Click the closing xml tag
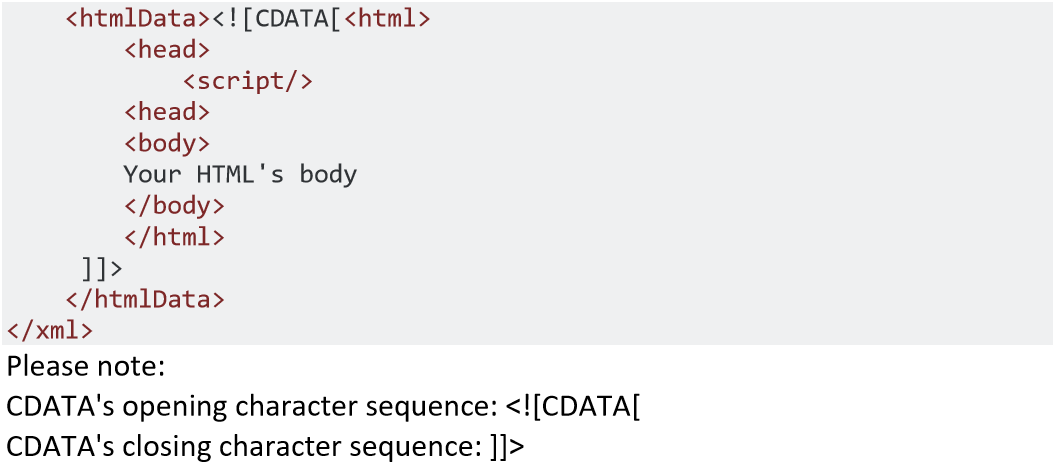 tap(50, 330)
